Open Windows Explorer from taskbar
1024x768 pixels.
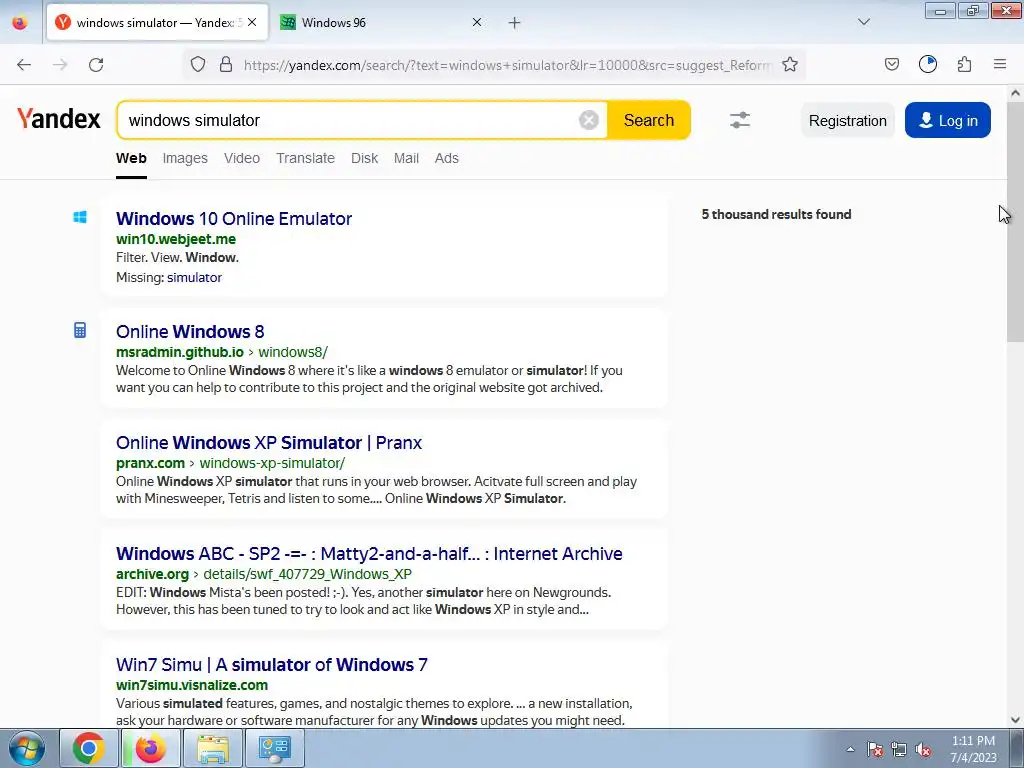click(x=213, y=748)
